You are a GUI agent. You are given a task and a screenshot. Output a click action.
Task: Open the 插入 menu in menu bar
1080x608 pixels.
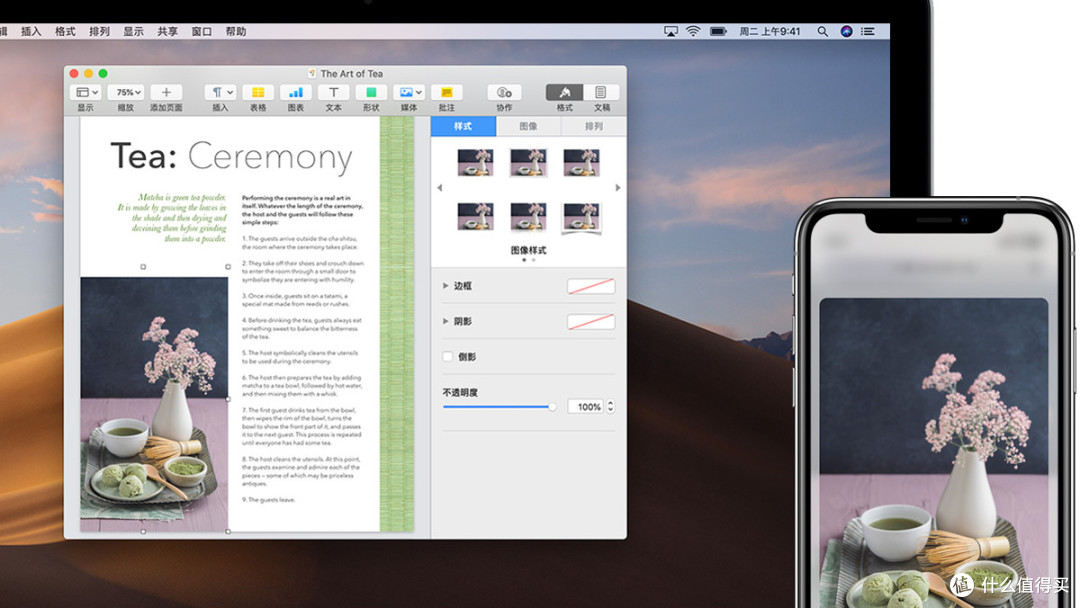click(x=31, y=32)
